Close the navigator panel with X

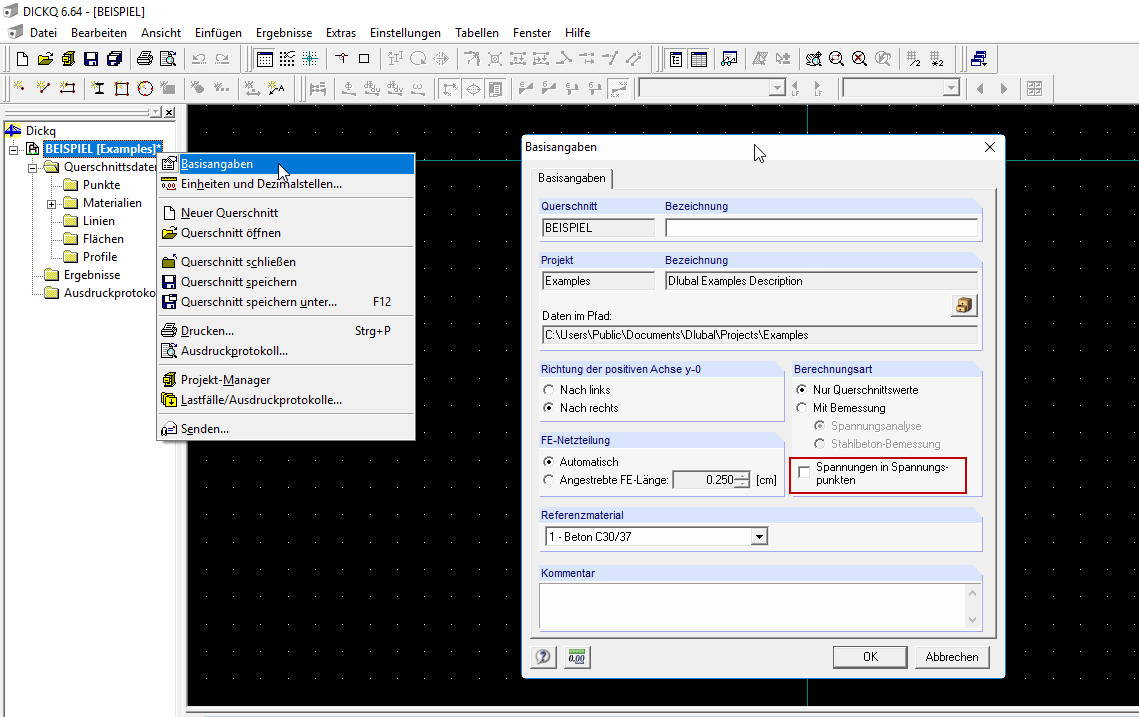coord(169,112)
